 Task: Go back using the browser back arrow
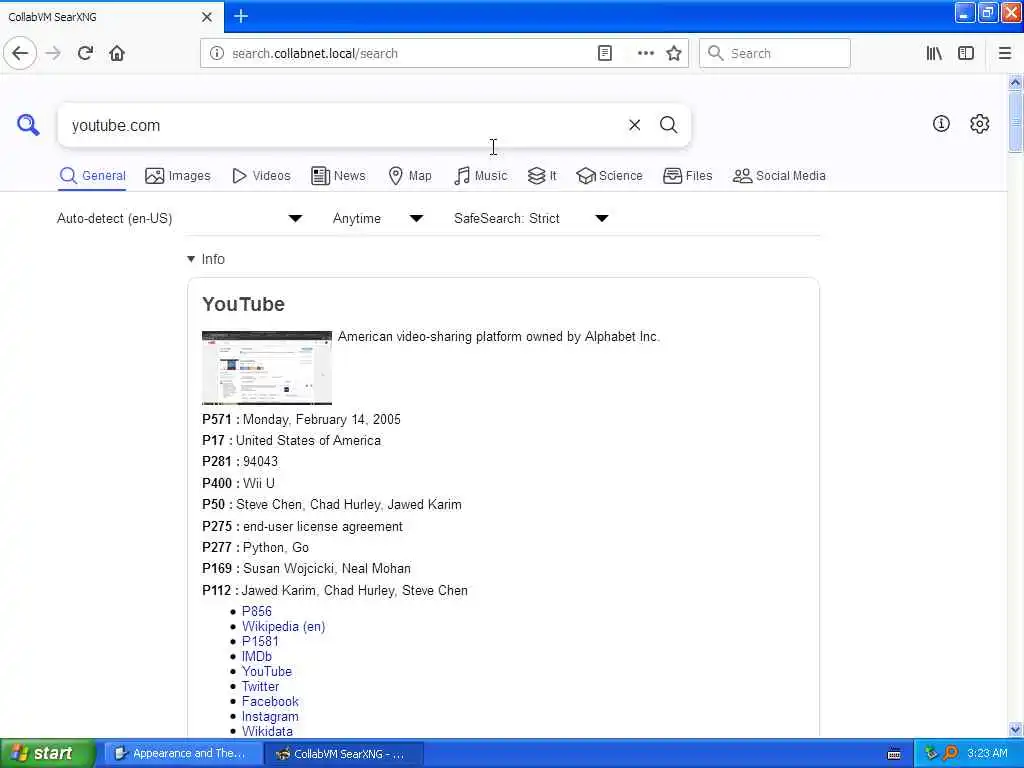[20, 53]
